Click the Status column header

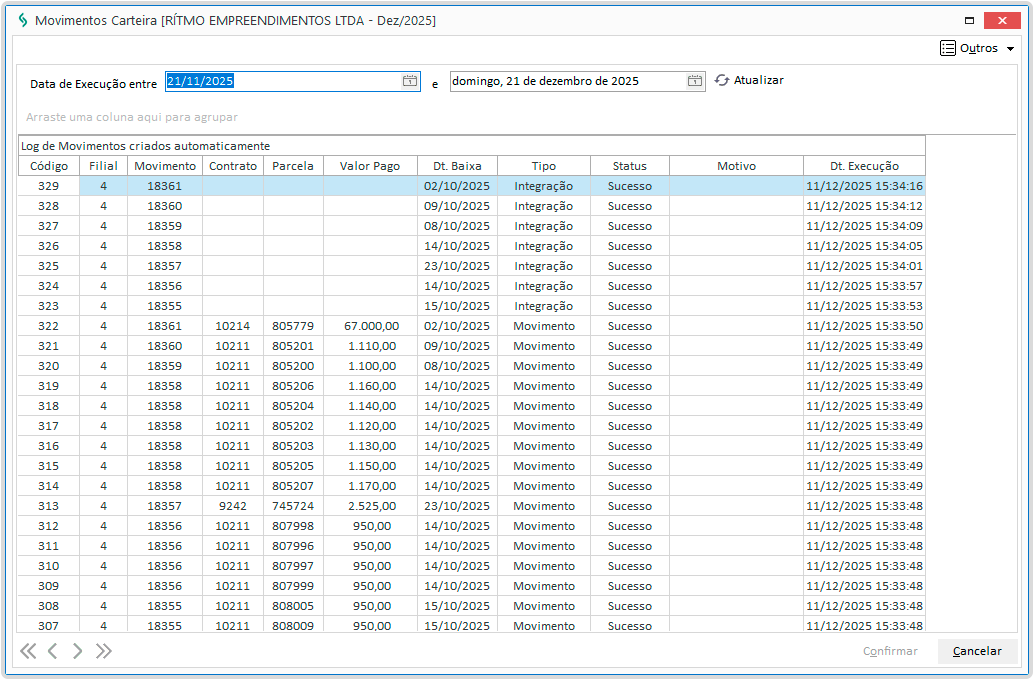629,166
